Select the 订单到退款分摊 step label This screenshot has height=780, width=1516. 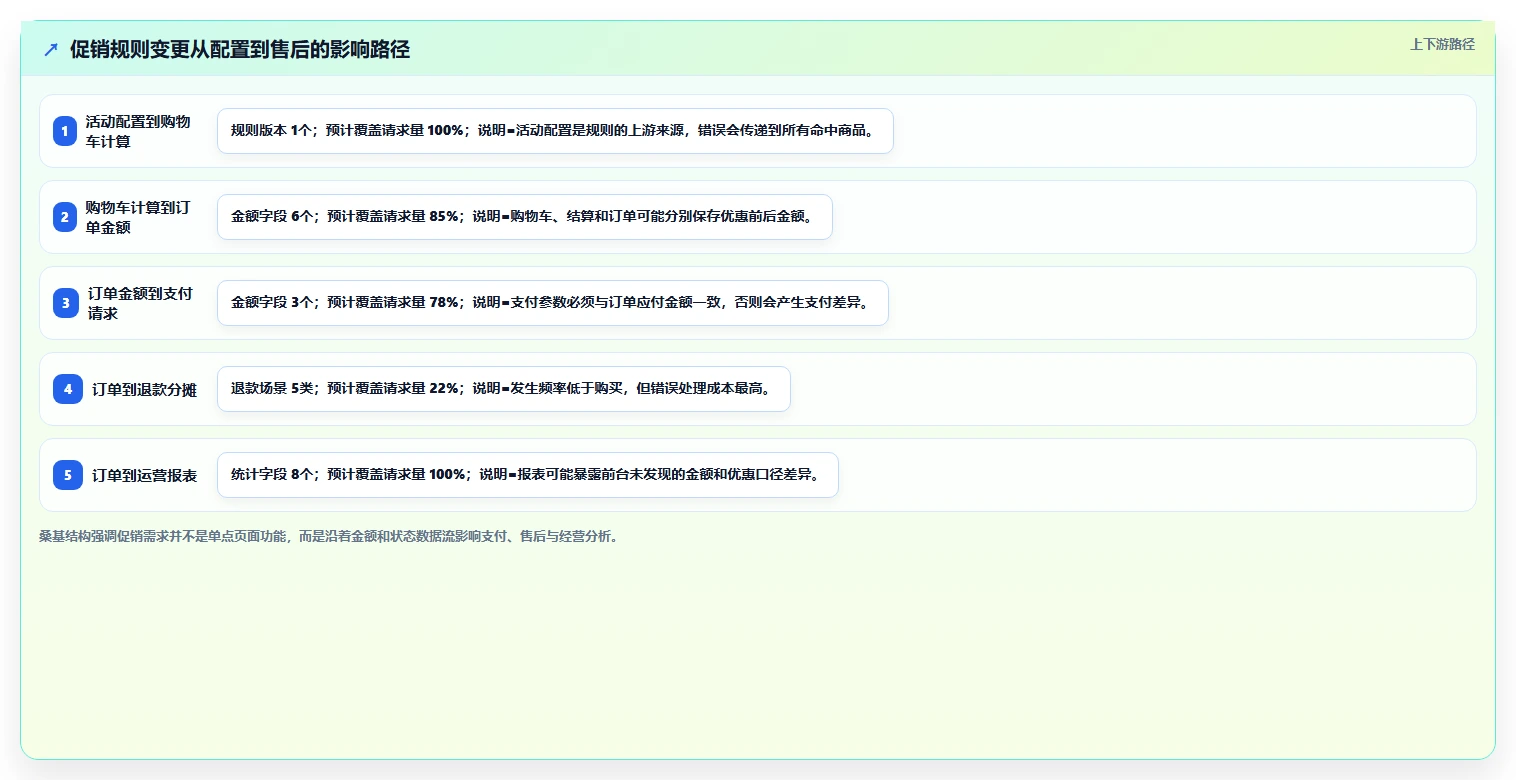(x=145, y=390)
